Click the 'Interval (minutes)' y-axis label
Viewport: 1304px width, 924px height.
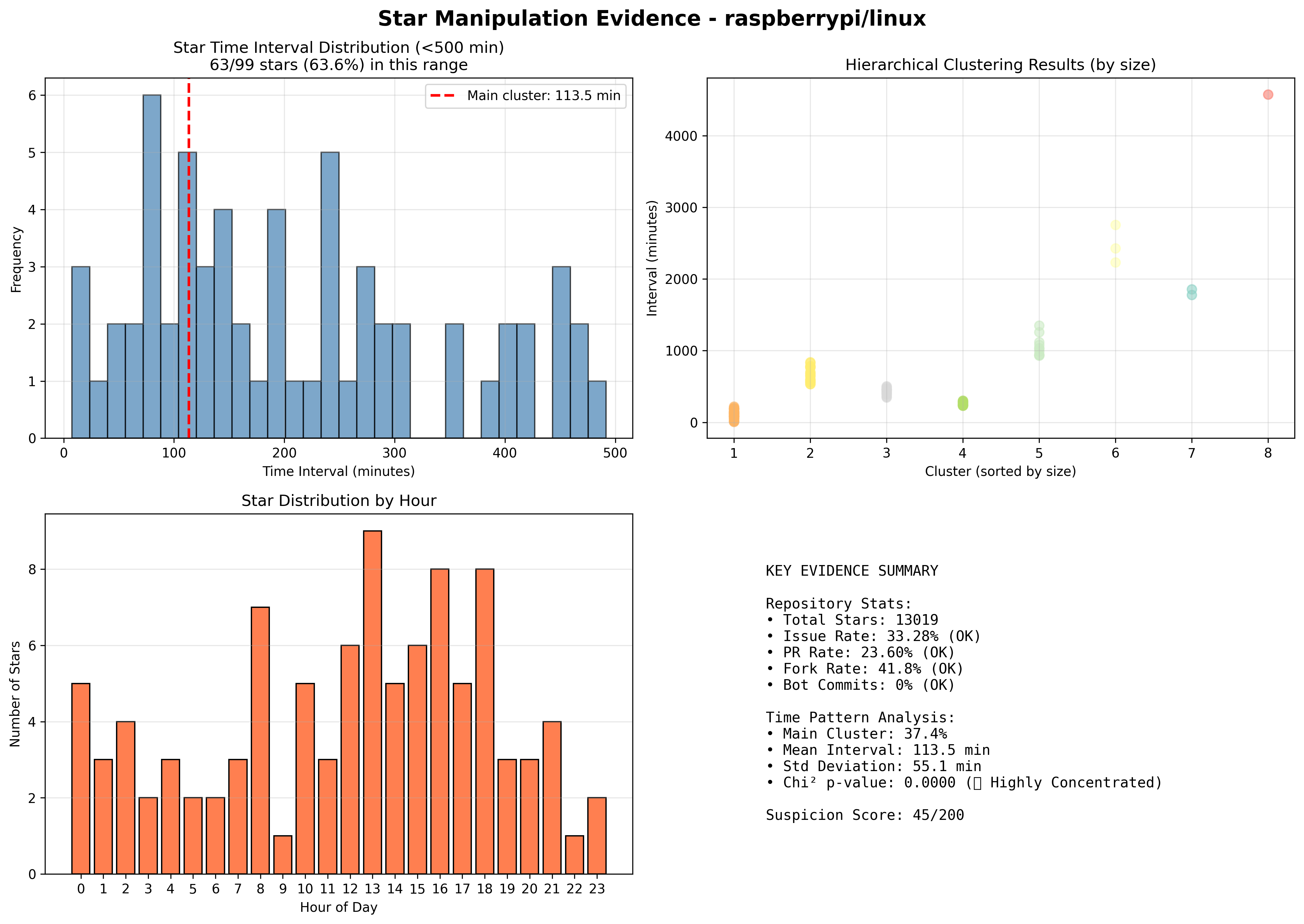click(x=652, y=258)
